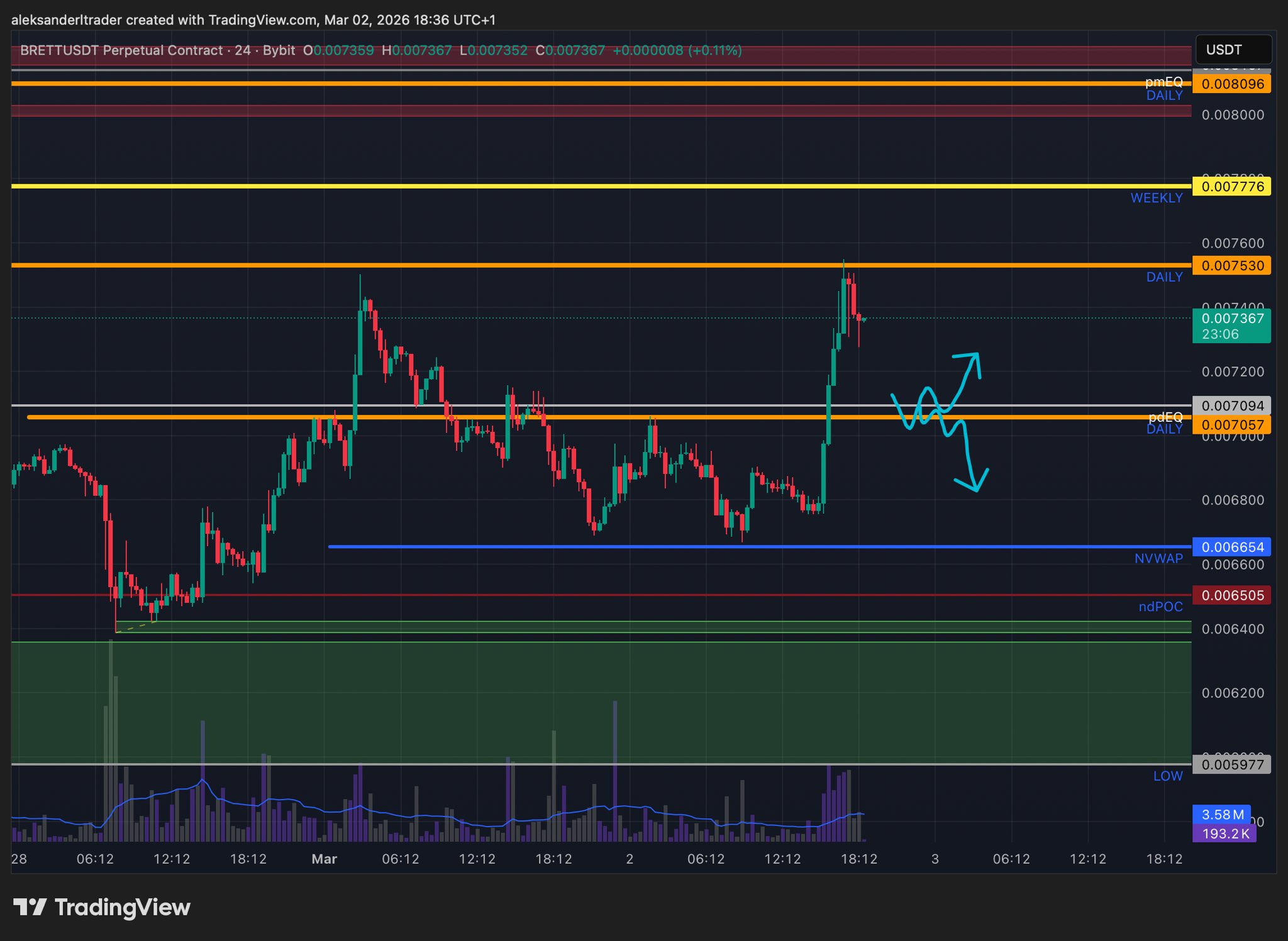This screenshot has width=1288, height=941.
Task: Click the 18:12 marker under last candle
Action: pos(859,859)
